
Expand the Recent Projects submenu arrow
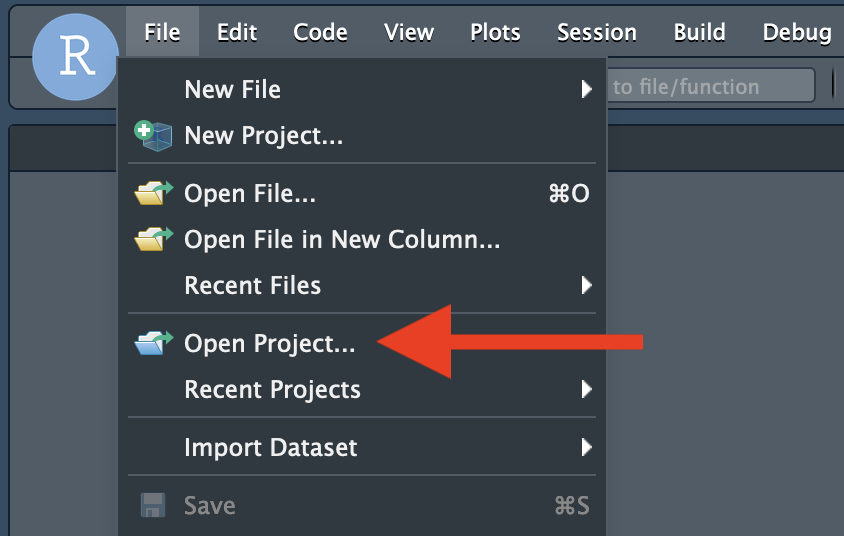[x=587, y=389]
